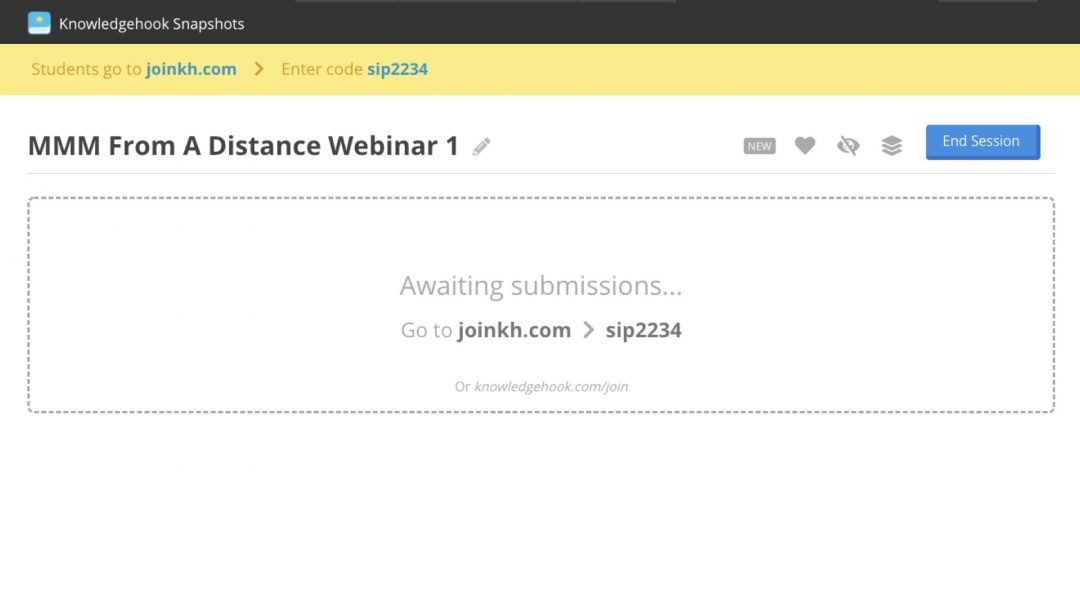The height and width of the screenshot is (608, 1080).
Task: Click the Knowledgehook Snapshots header title
Action: tap(151, 23)
